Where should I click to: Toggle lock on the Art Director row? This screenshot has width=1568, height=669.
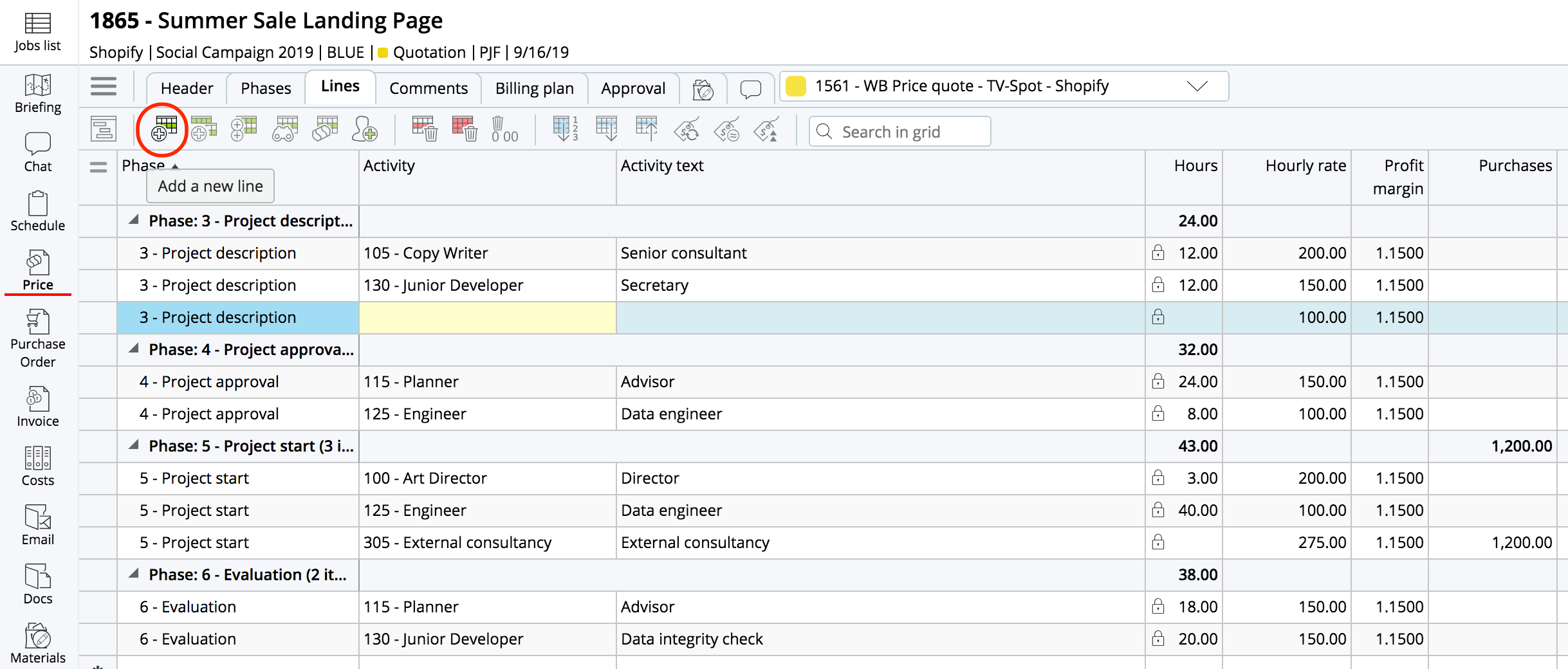1158,478
